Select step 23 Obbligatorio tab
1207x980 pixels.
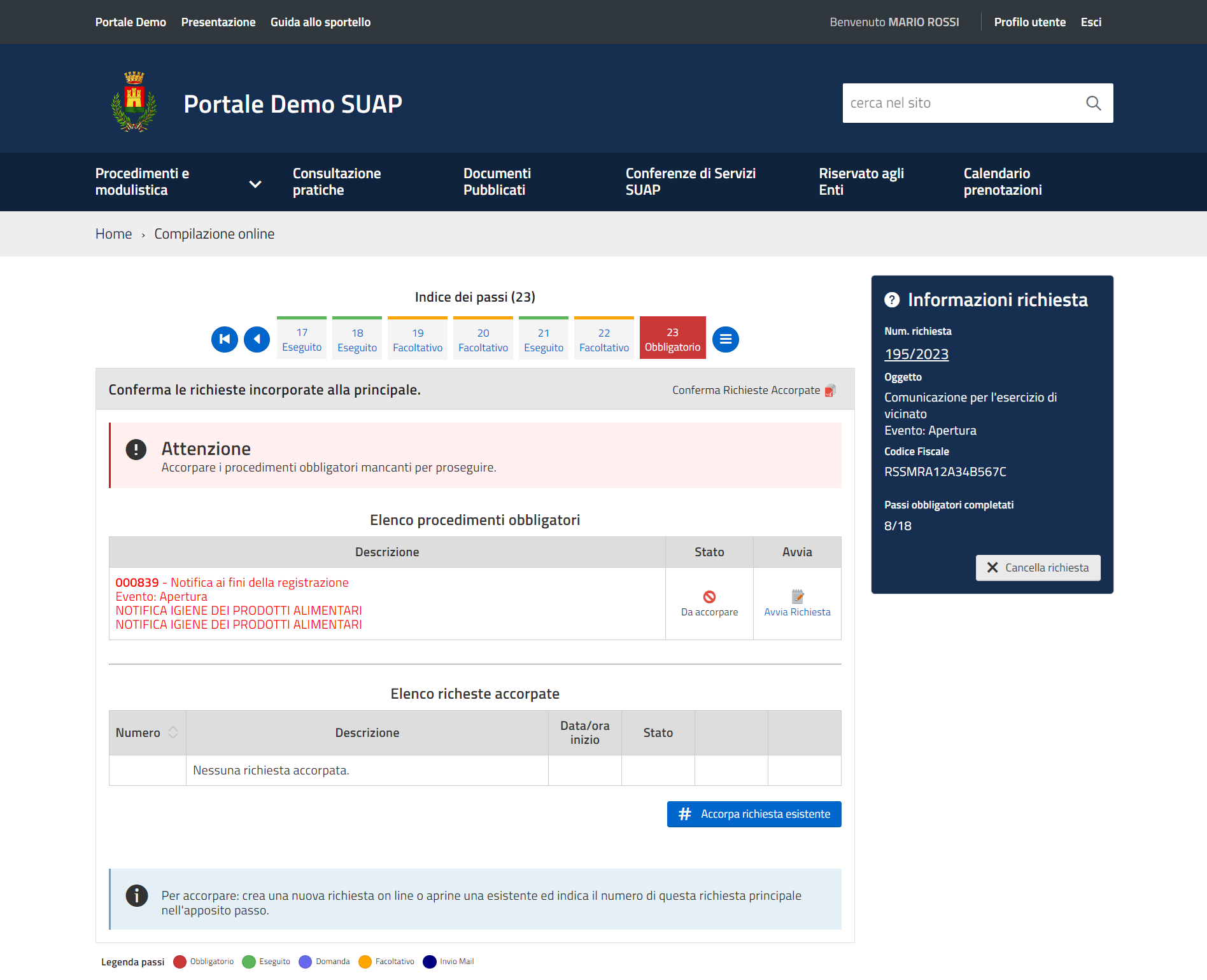coord(672,339)
